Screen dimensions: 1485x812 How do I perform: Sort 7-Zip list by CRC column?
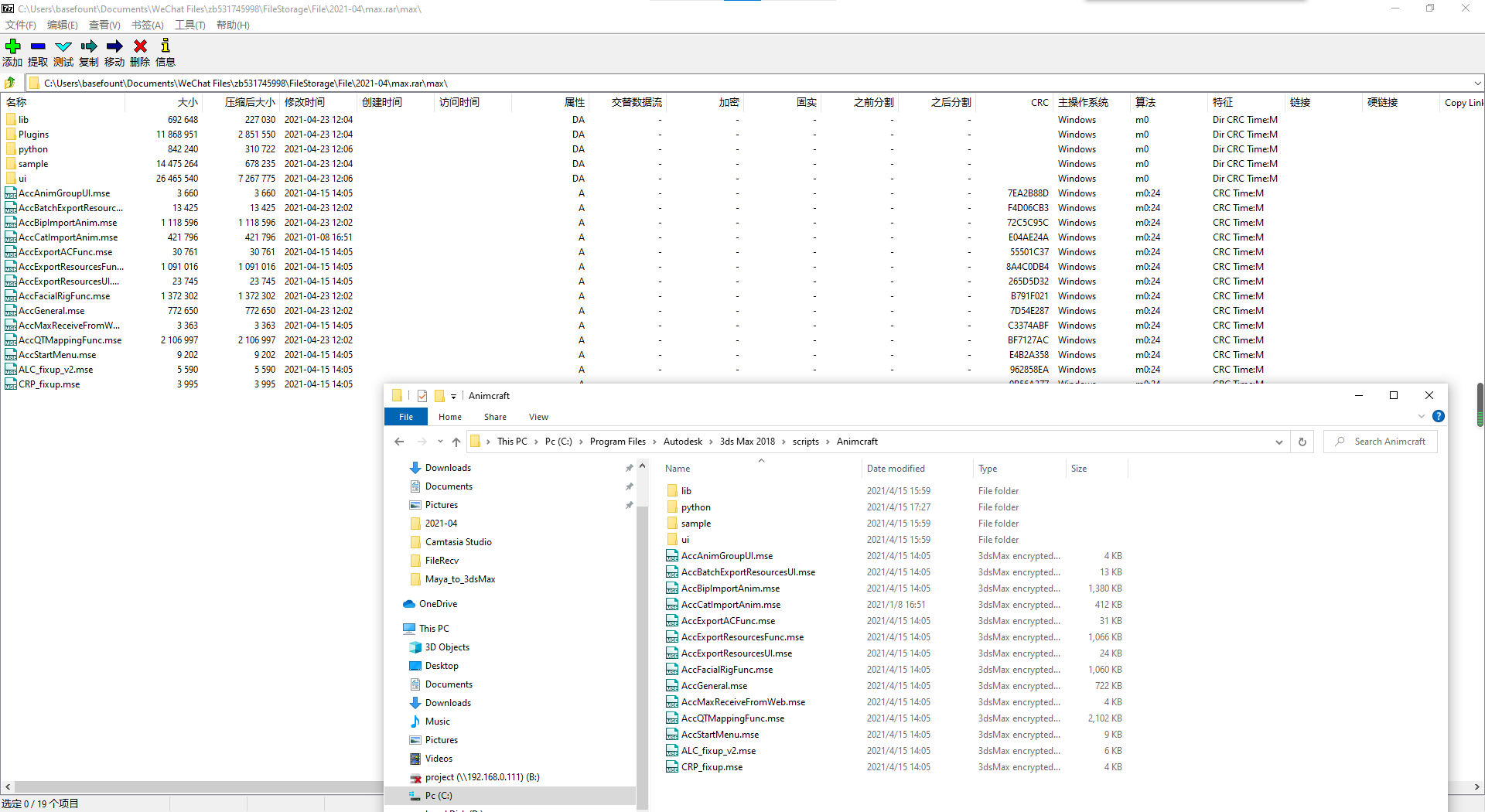coord(1014,102)
